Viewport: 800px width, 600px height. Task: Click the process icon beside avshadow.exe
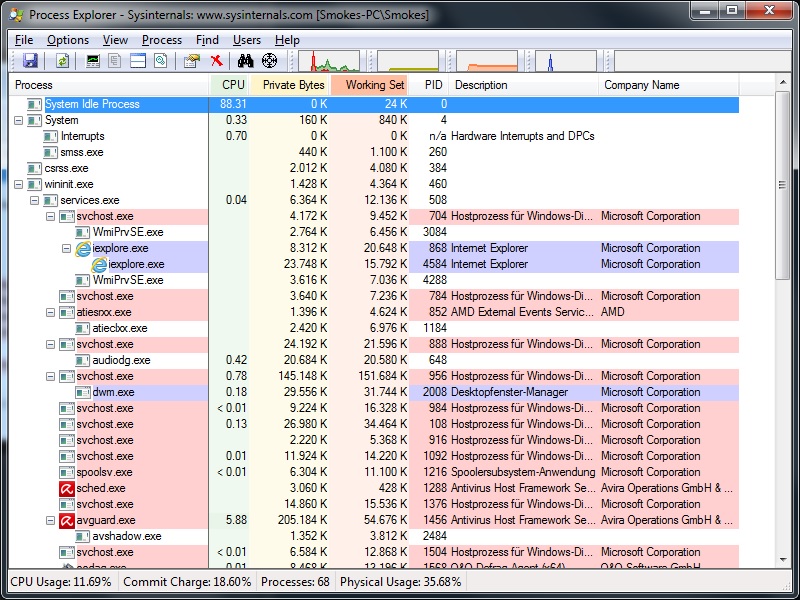click(x=83, y=536)
